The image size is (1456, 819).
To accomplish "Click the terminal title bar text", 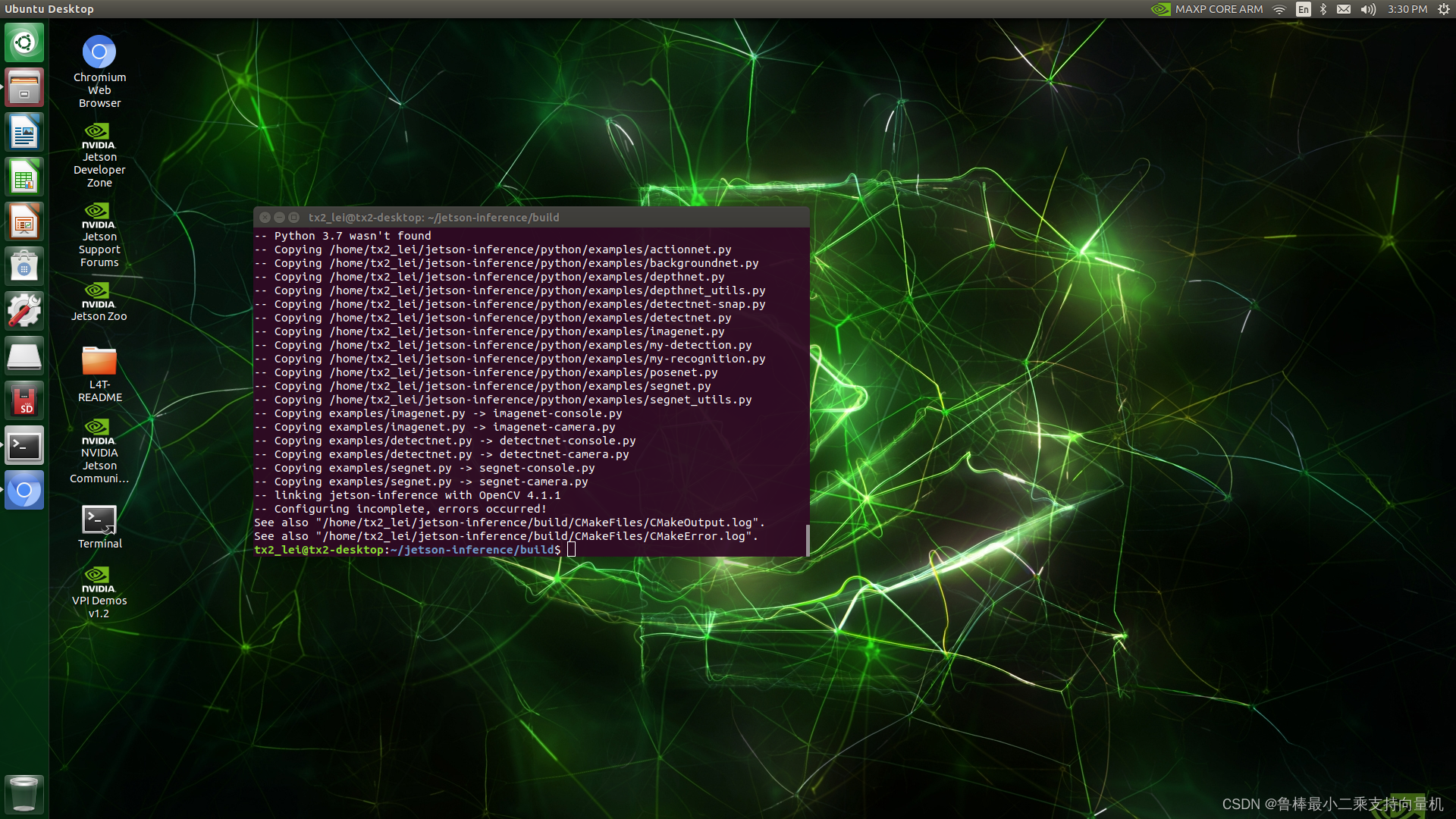I will tap(433, 218).
